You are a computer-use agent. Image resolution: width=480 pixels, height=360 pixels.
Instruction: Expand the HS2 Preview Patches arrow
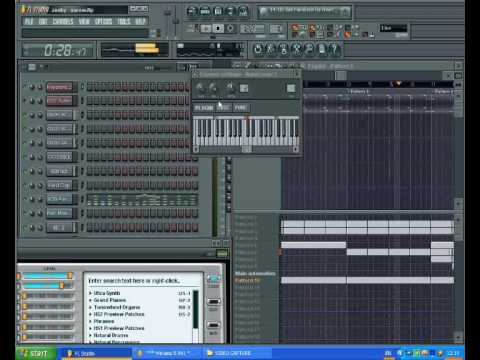coord(90,314)
